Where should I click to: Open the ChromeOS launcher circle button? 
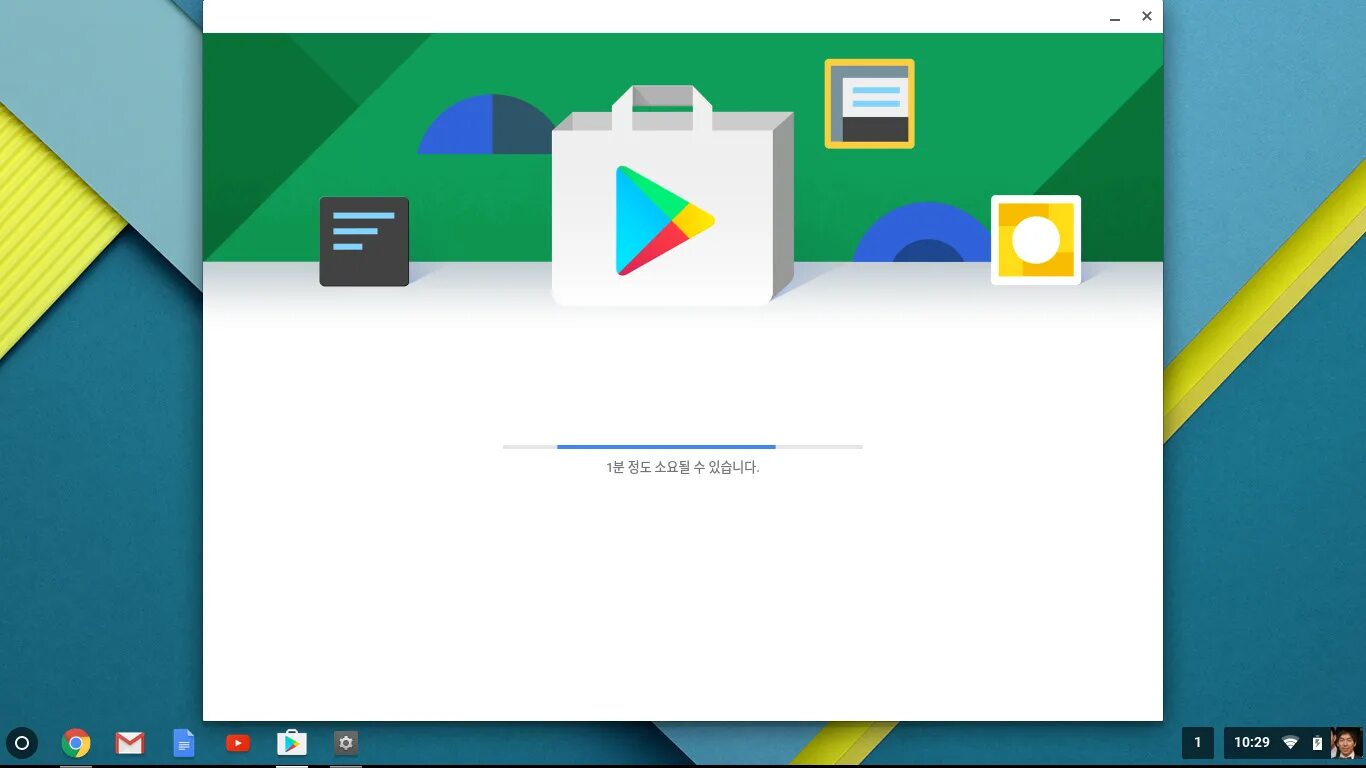coord(22,743)
